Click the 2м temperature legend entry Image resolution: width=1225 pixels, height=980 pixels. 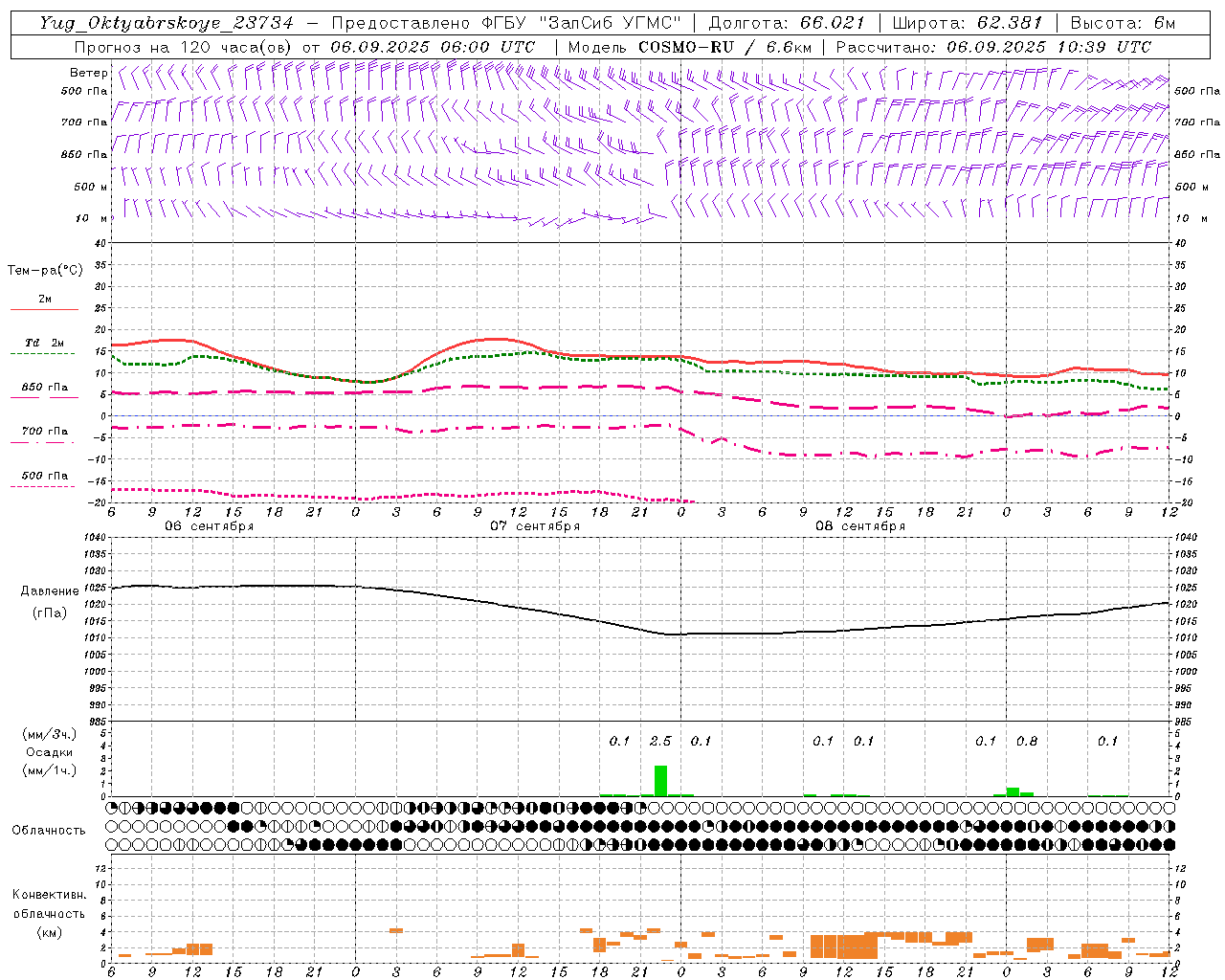(45, 300)
